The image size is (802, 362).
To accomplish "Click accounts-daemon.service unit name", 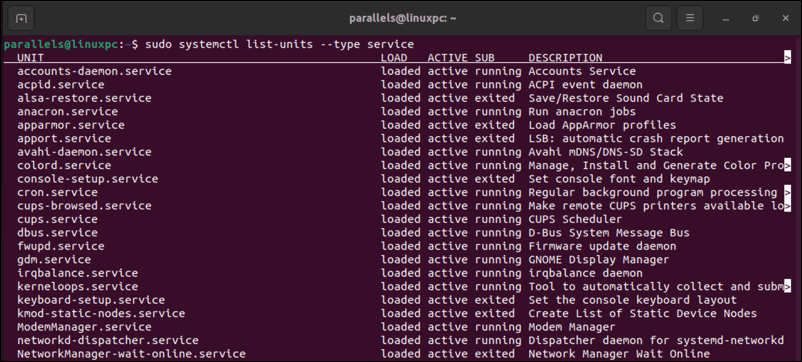I will pos(94,72).
